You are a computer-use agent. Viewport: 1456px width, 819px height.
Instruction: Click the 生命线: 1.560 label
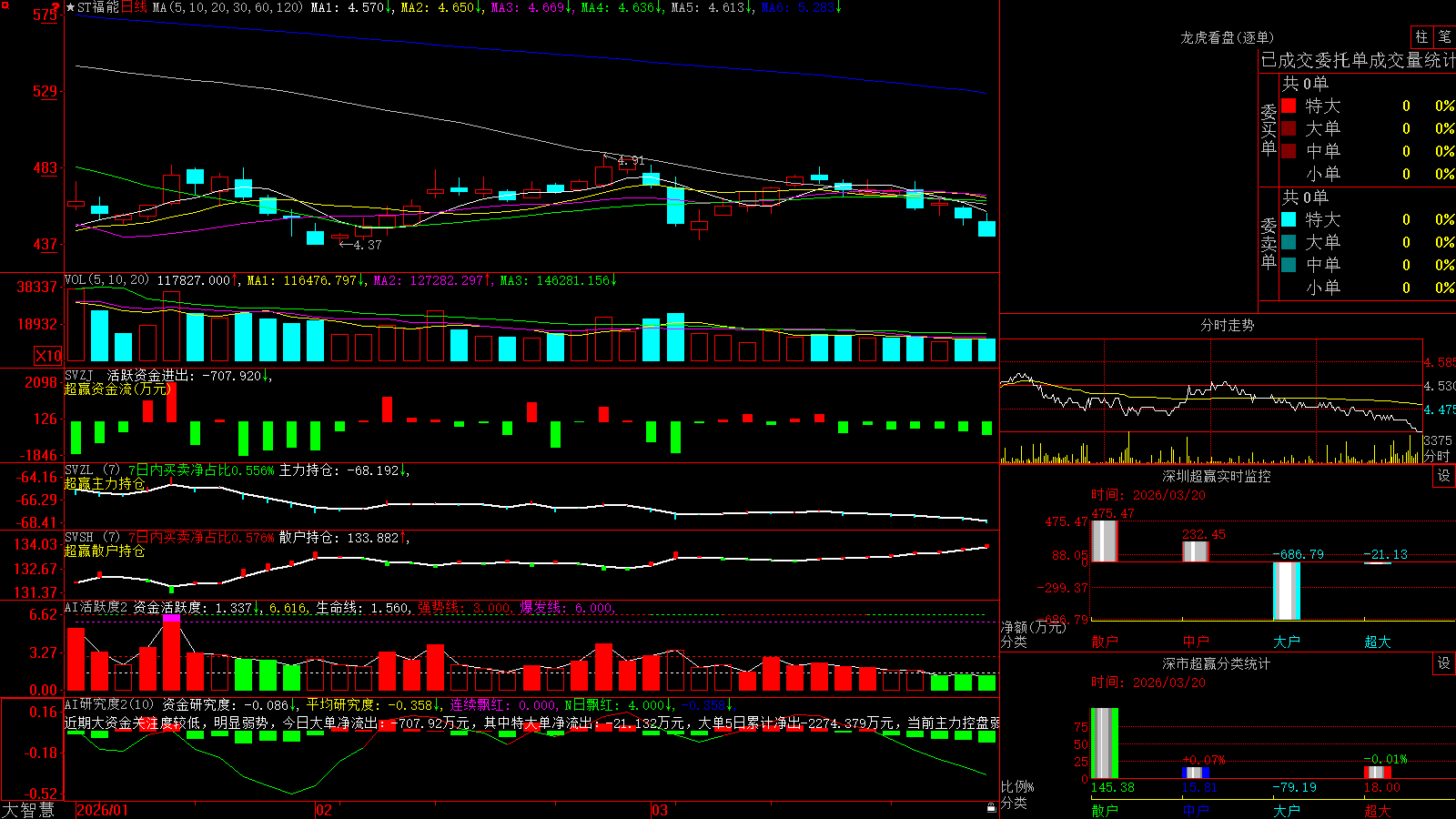(364, 607)
